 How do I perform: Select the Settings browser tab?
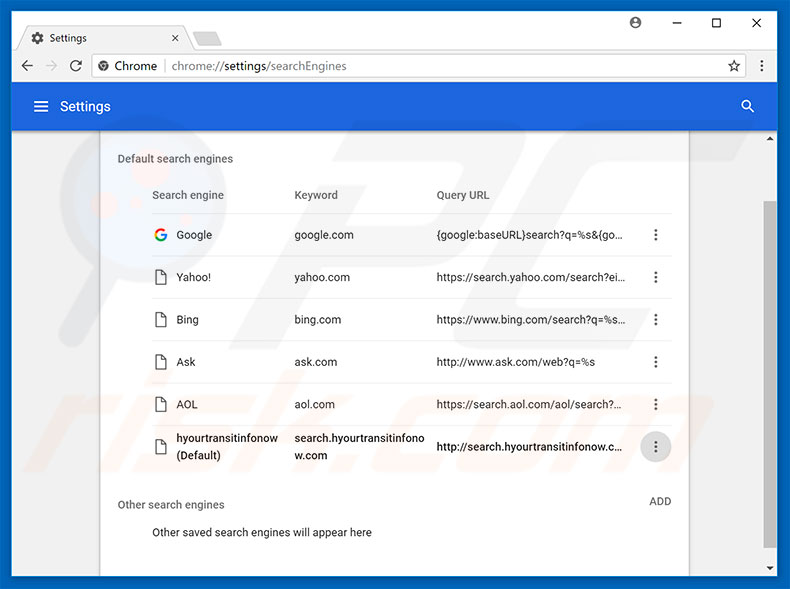(x=95, y=38)
